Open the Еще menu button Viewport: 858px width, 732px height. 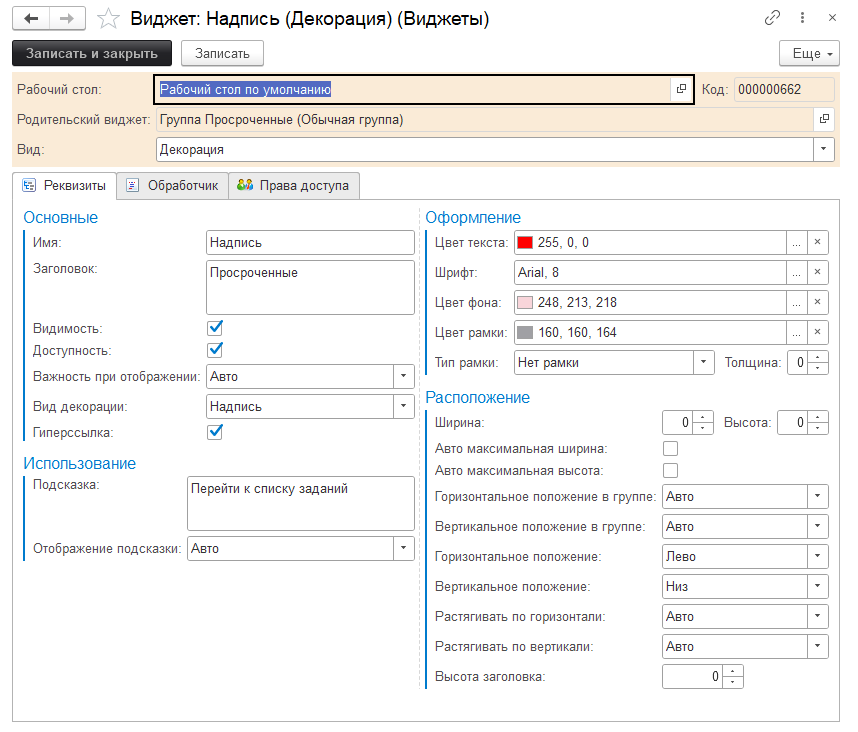point(808,53)
